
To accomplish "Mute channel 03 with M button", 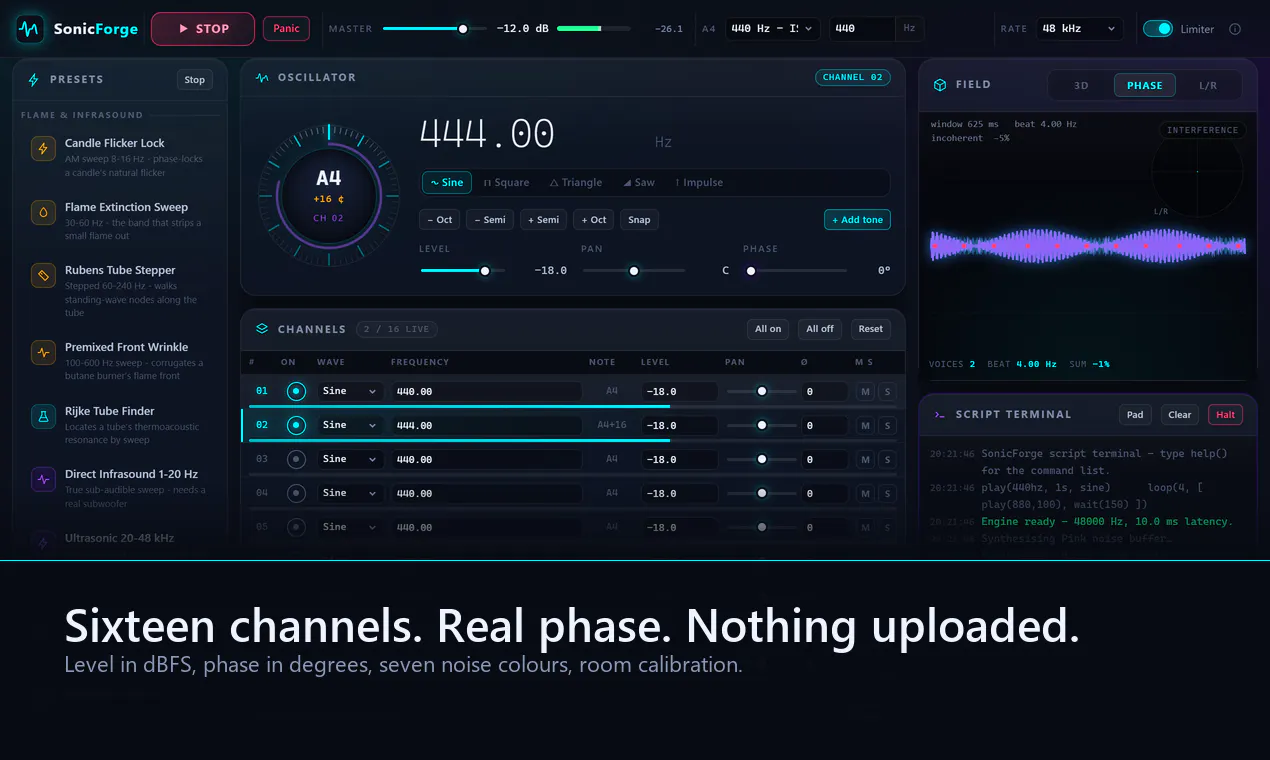I will (x=866, y=460).
